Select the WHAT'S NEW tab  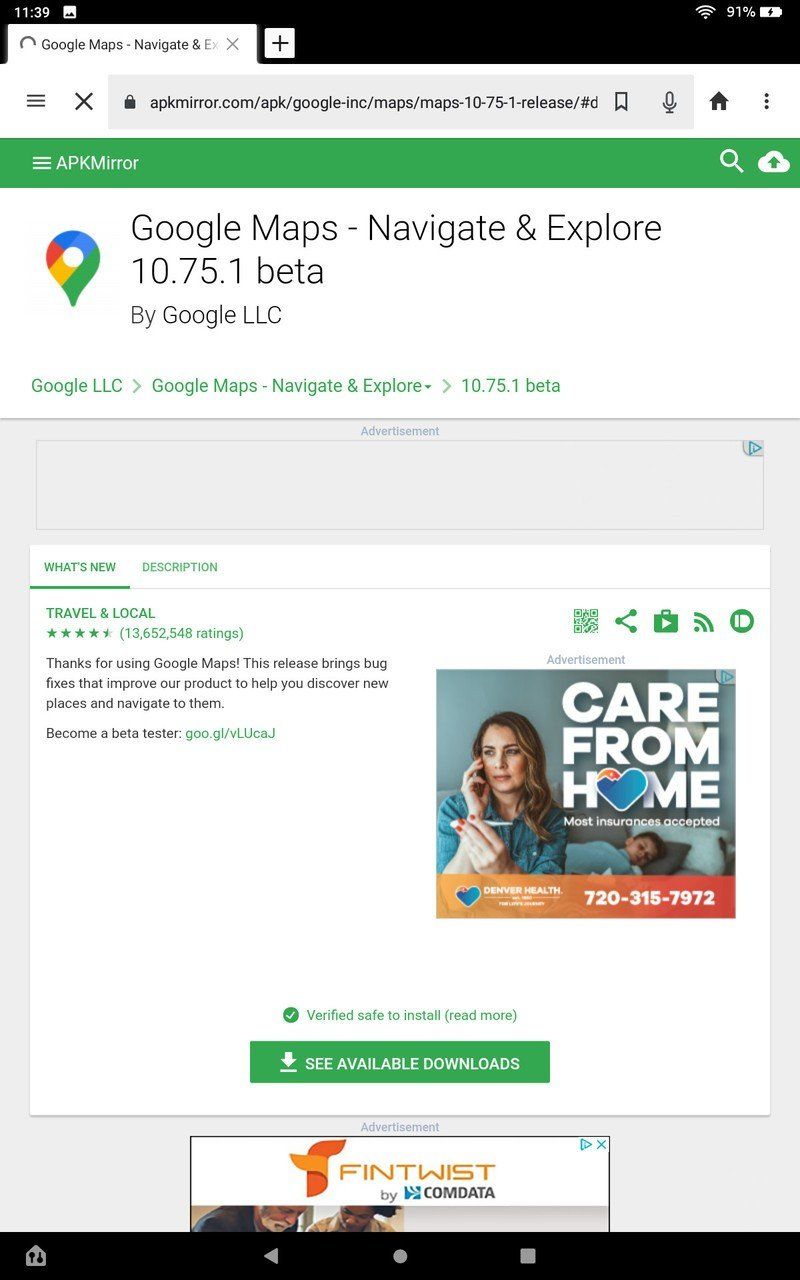point(80,567)
